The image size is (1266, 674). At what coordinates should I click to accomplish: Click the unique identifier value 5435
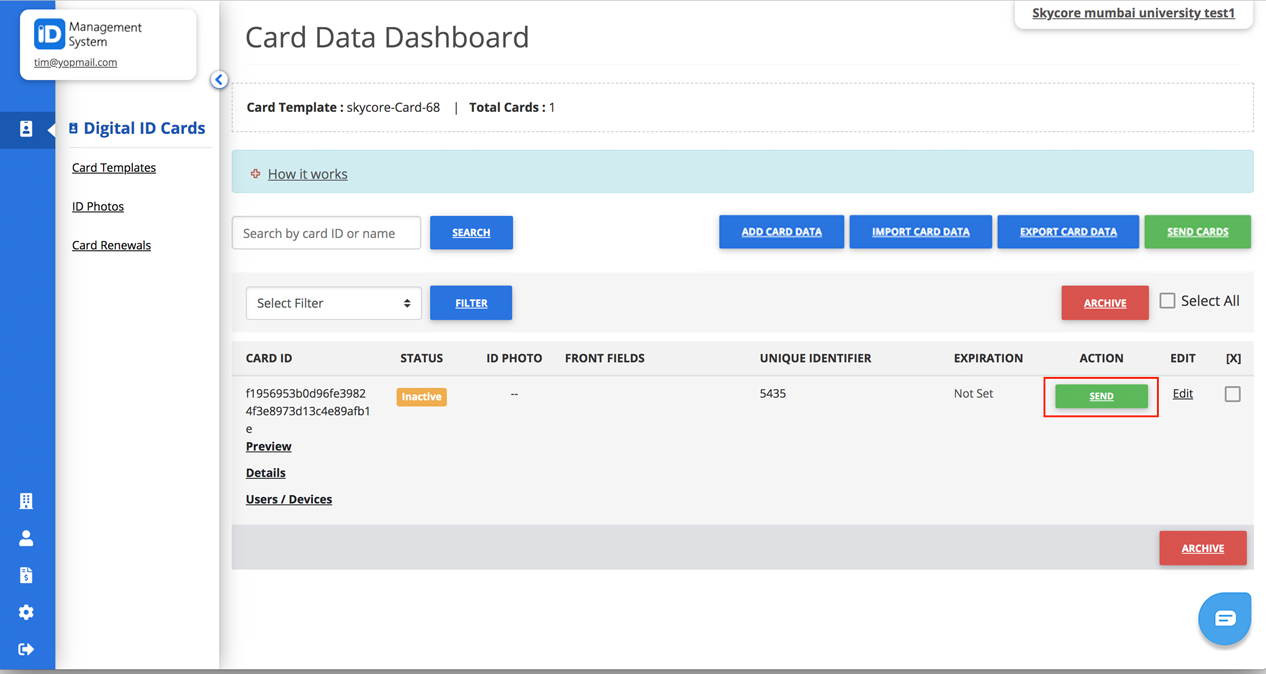[773, 394]
